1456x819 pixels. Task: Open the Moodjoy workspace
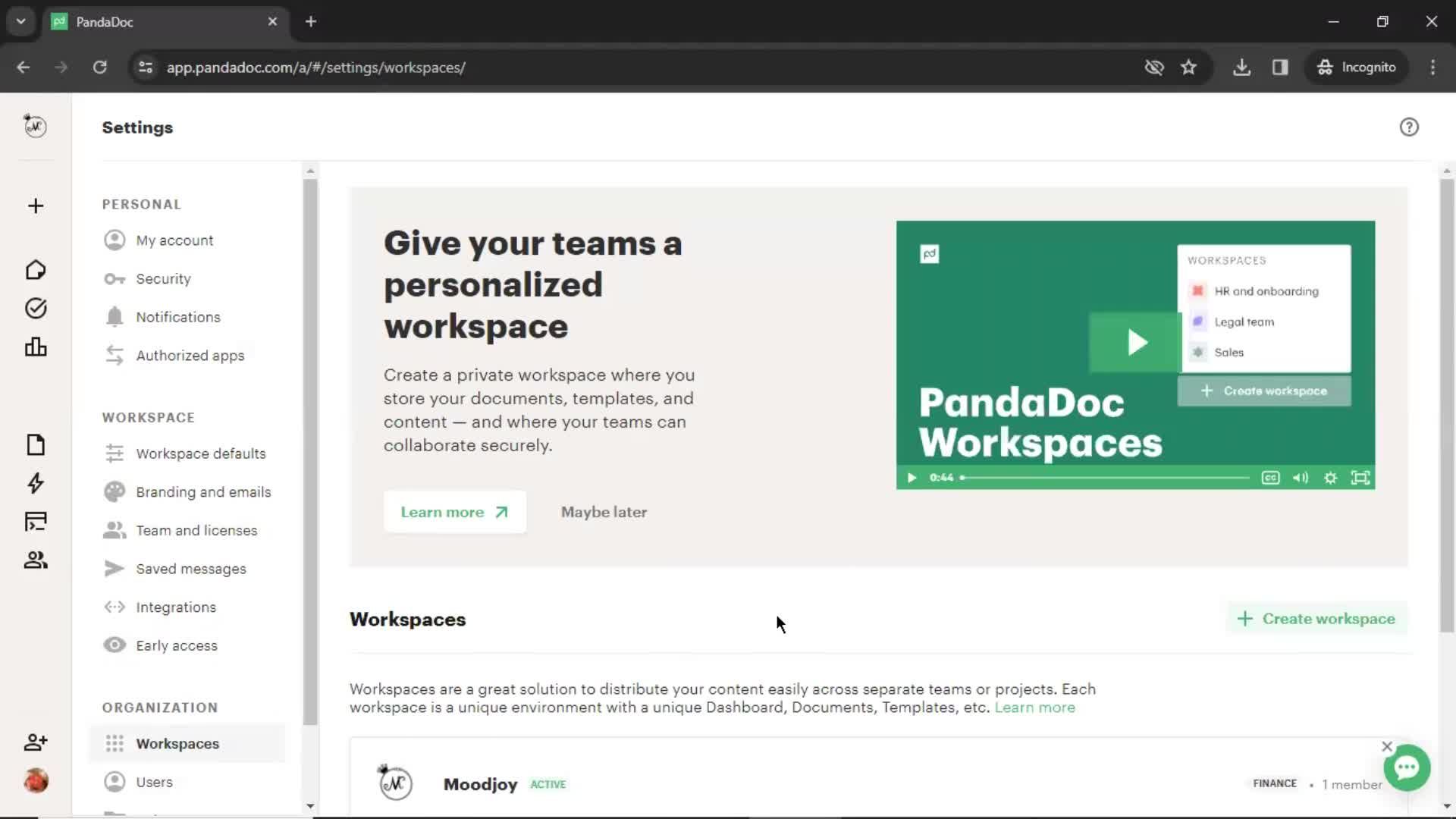[x=480, y=784]
